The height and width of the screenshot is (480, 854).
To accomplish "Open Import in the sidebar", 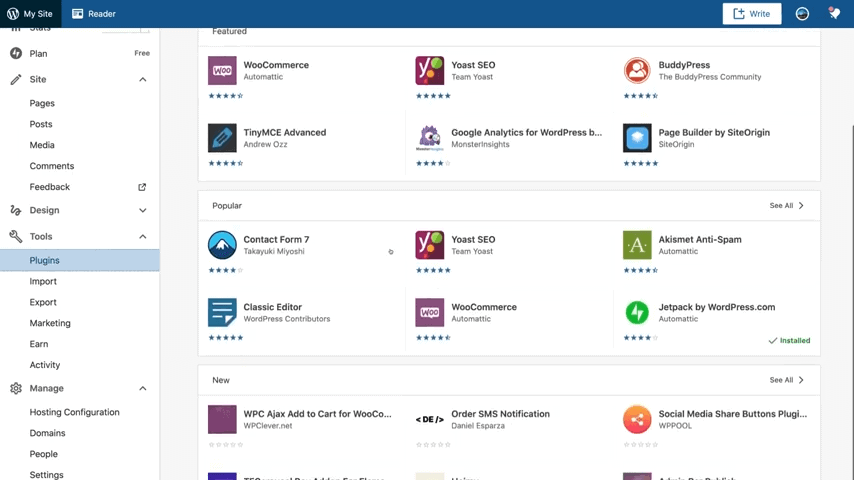I will (43, 281).
